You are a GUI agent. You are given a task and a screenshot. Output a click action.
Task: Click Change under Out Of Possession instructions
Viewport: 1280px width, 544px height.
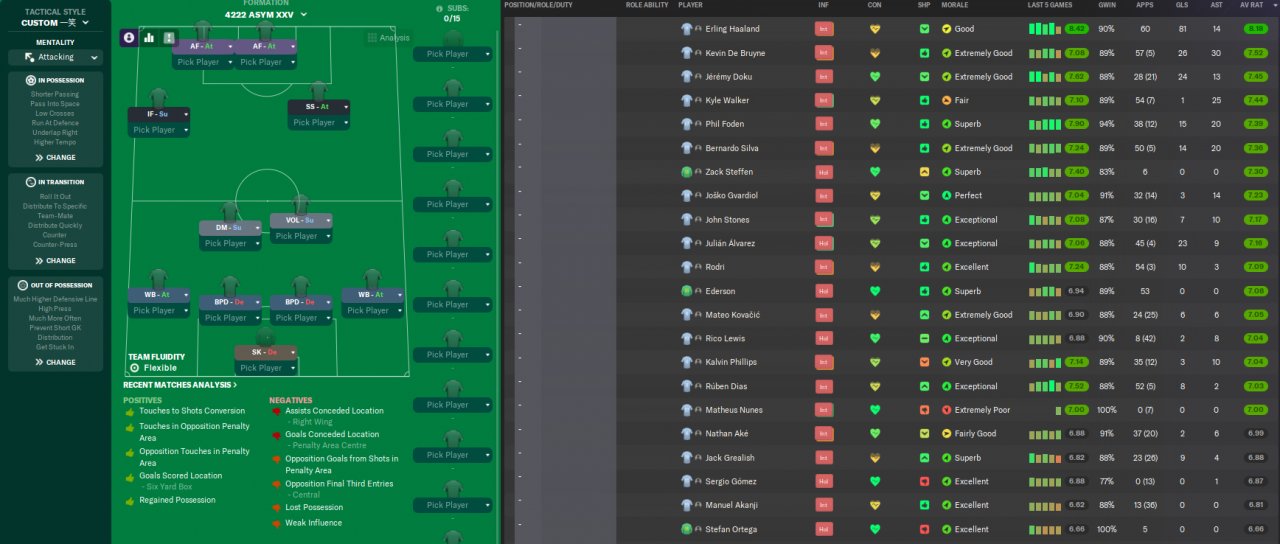click(x=55, y=362)
